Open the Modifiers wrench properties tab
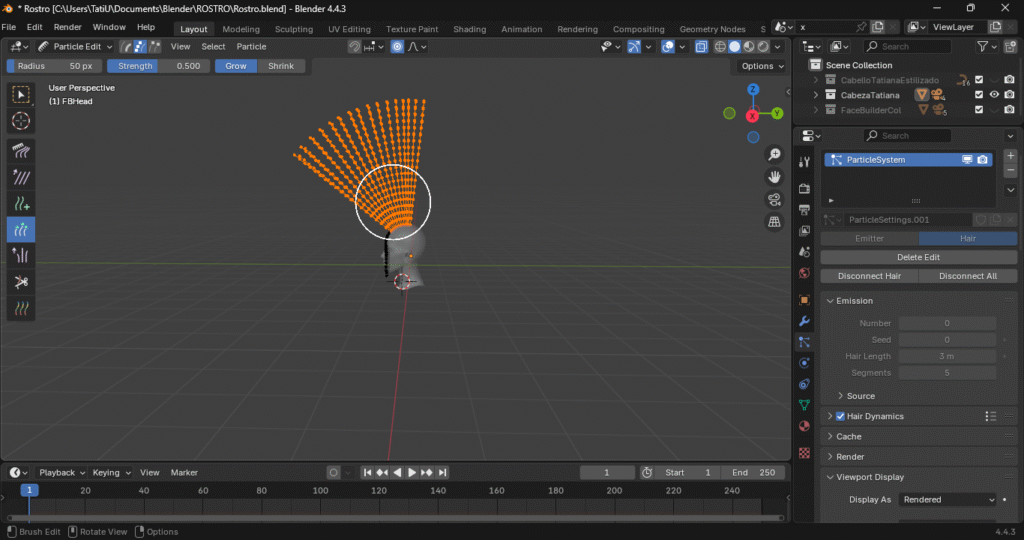This screenshot has height=540, width=1024. tap(804, 321)
